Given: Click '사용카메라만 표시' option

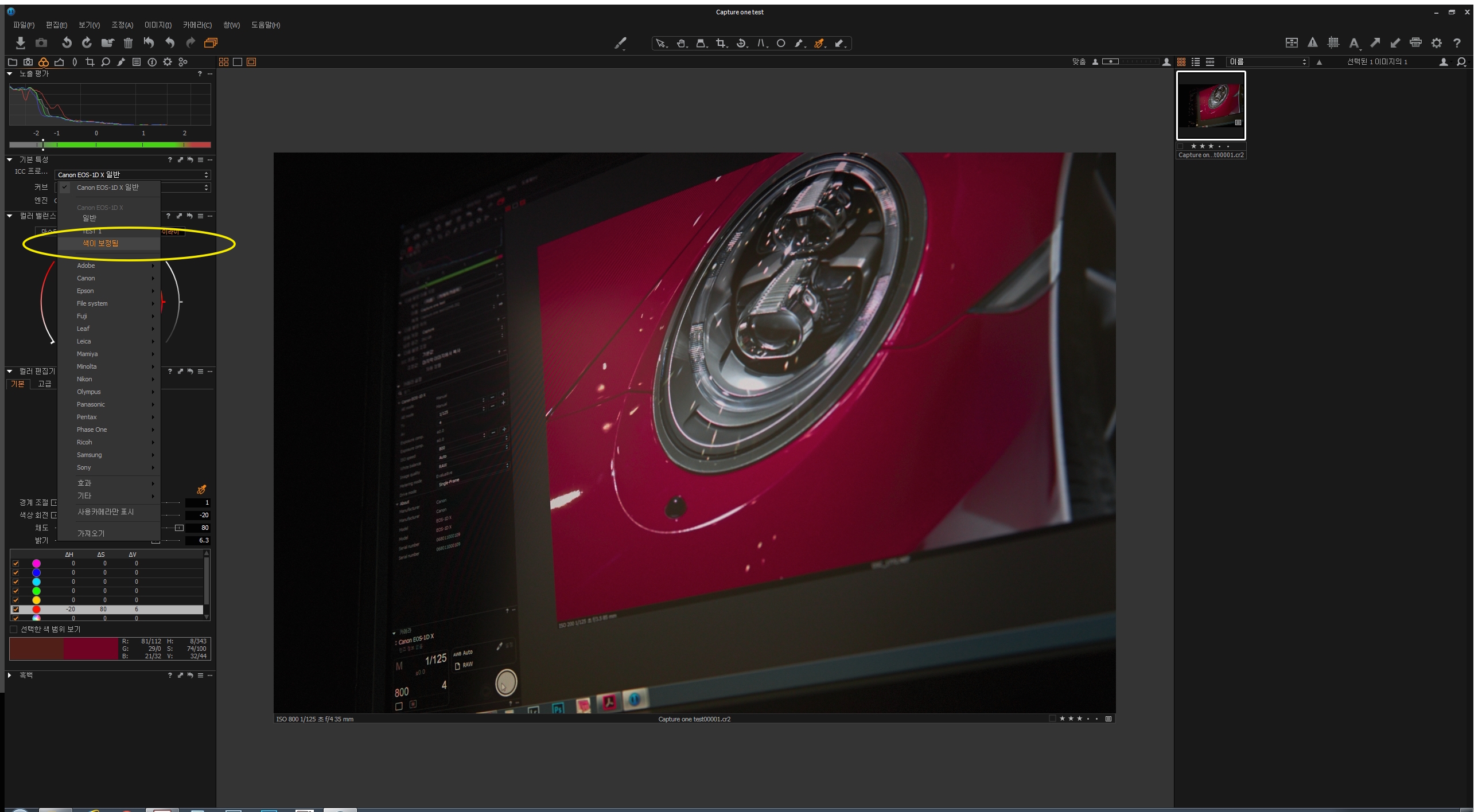Looking at the screenshot, I should (106, 512).
